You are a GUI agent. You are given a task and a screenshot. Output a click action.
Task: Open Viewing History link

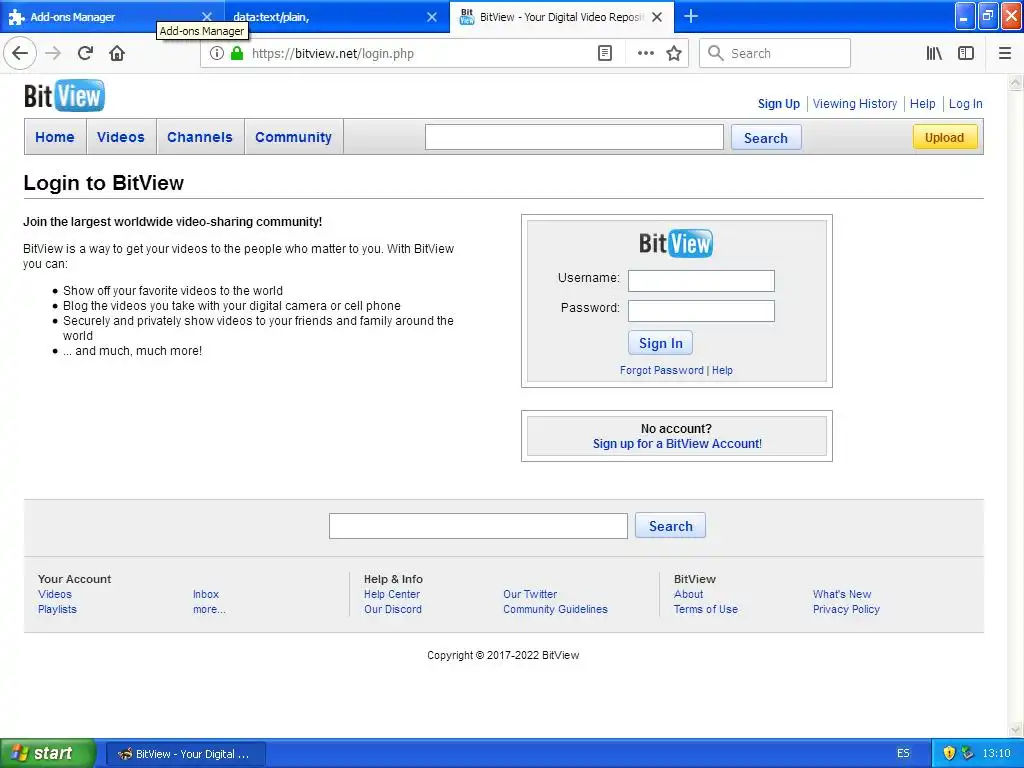click(855, 104)
